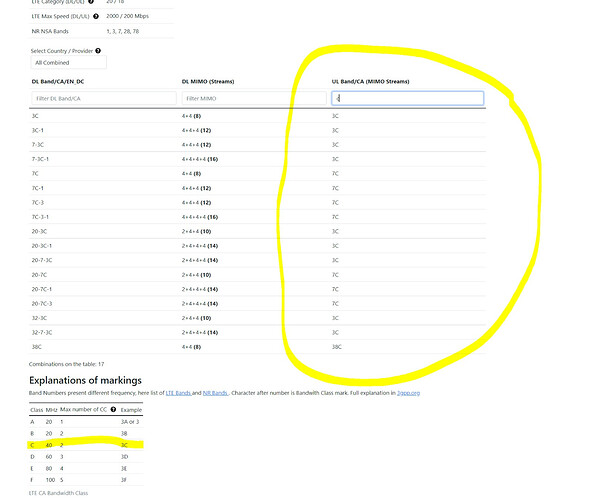Image resolution: width=593 pixels, height=500 pixels.
Task: Select the 7-3C-1 combination row
Action: [257, 159]
